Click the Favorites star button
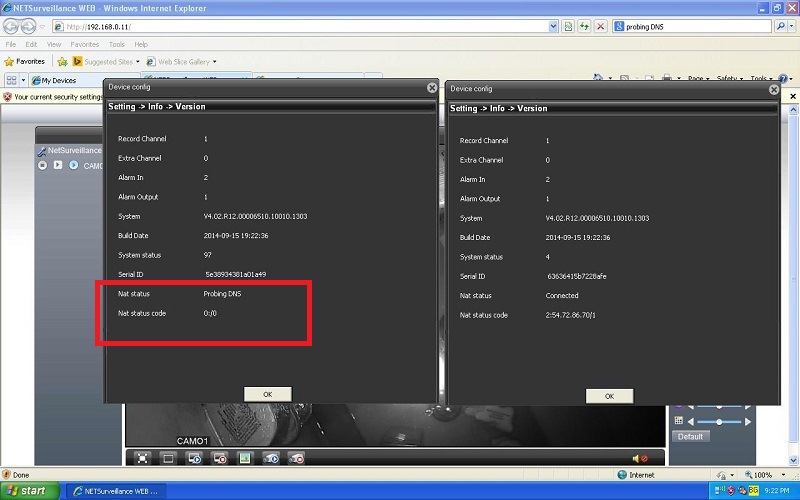The height and width of the screenshot is (500, 800). pyautogui.click(x=24, y=62)
